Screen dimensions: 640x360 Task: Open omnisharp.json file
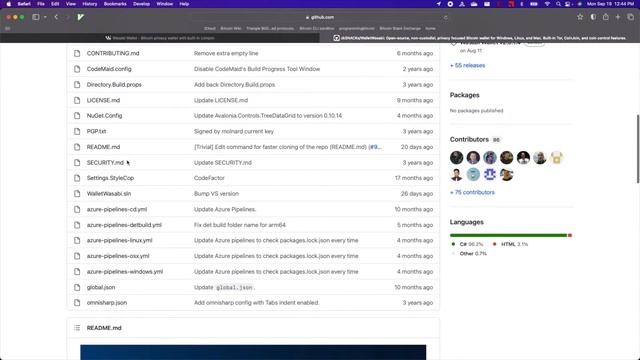107,303
